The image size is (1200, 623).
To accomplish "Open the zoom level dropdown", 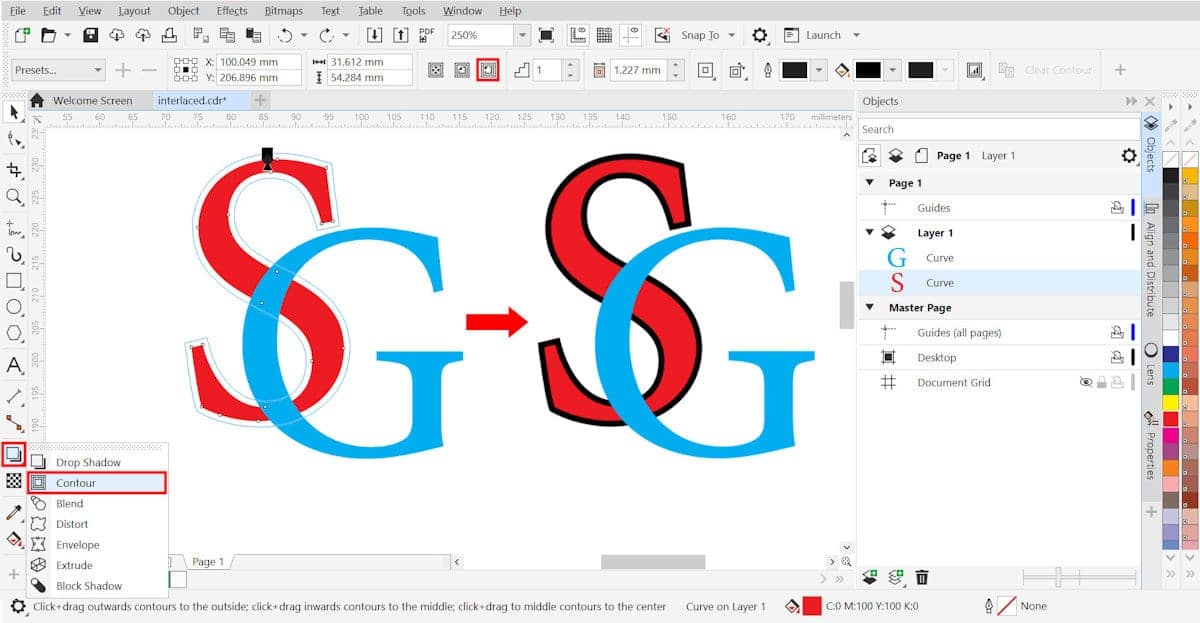I will pos(521,35).
